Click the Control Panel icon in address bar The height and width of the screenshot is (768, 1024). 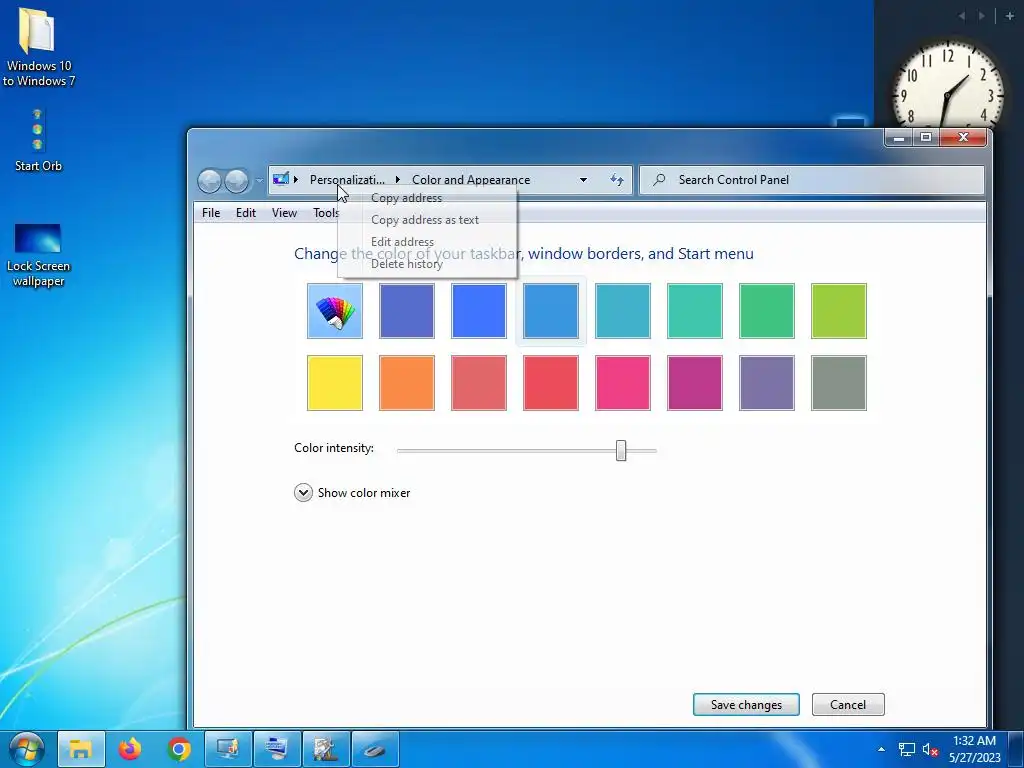tap(281, 179)
